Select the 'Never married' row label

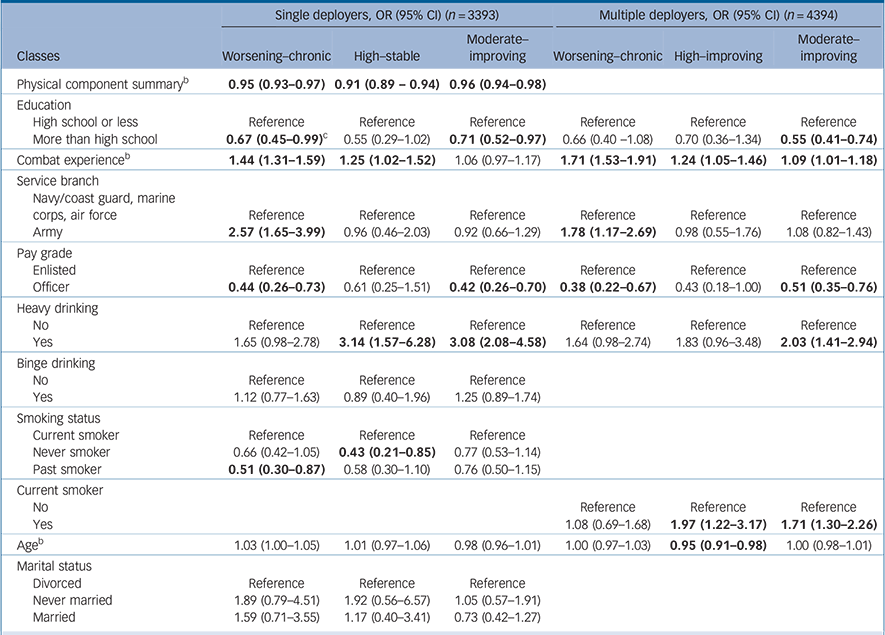point(75,600)
